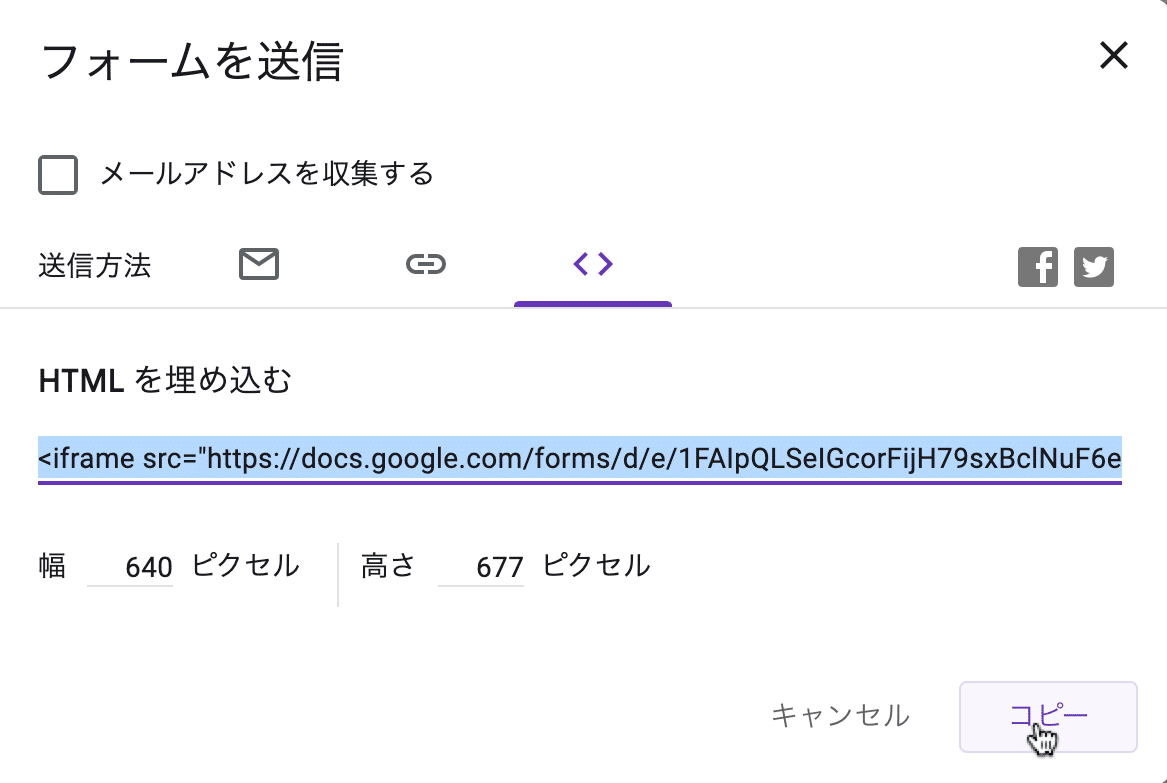
Task: Click the 幅 width label
Action: point(53,566)
